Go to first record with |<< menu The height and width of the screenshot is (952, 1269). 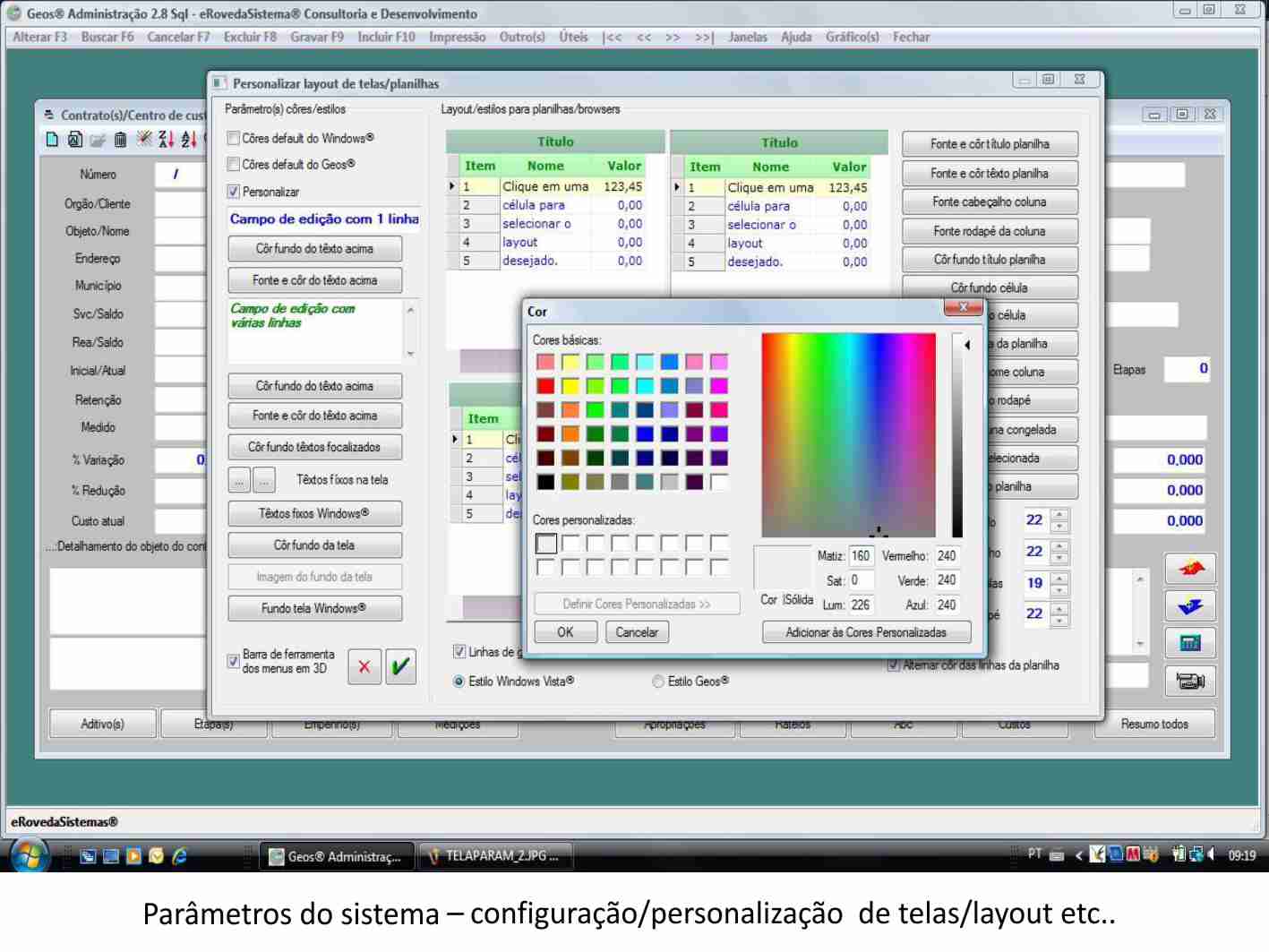pyautogui.click(x=613, y=37)
